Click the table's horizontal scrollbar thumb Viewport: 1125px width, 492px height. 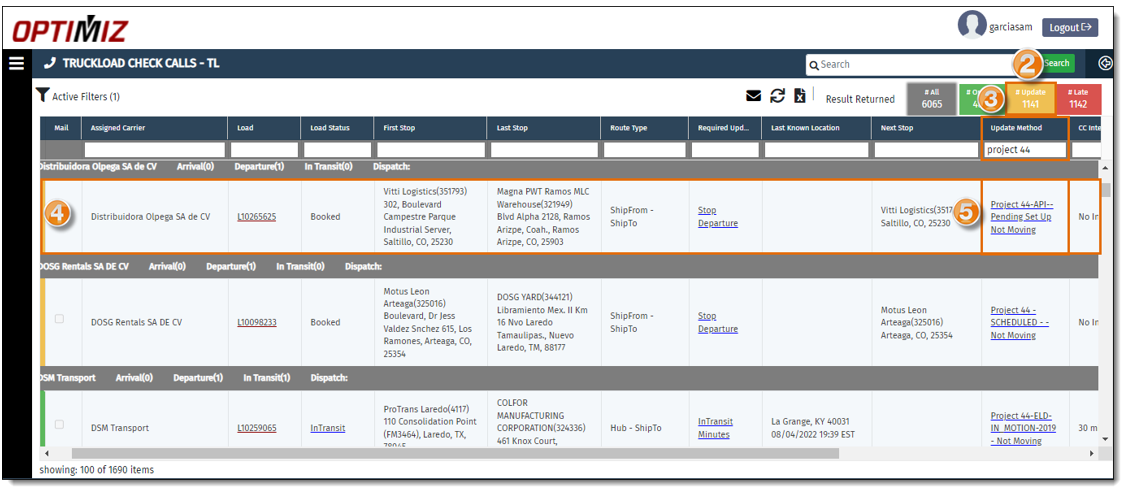pyautogui.click(x=455, y=453)
